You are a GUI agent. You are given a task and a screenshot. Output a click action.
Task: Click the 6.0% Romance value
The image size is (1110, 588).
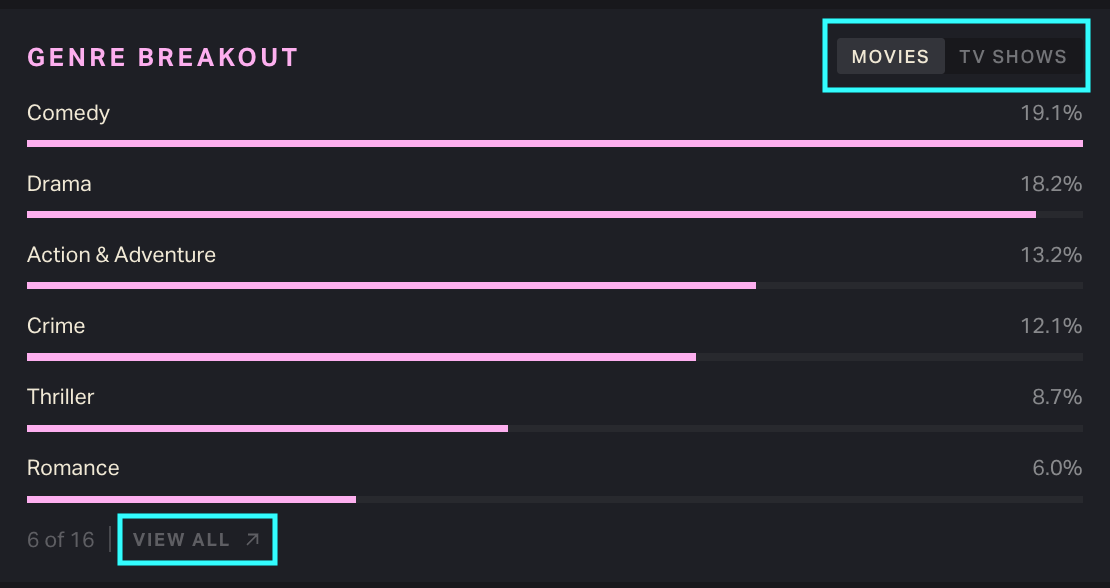tap(1056, 468)
